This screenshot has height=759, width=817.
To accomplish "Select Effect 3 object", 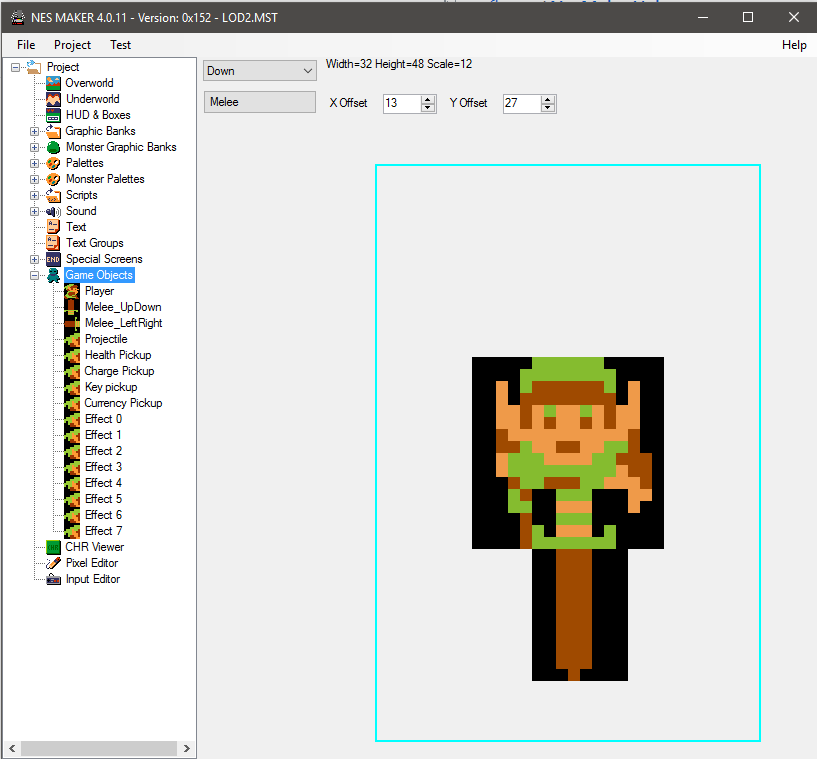I will [x=103, y=467].
